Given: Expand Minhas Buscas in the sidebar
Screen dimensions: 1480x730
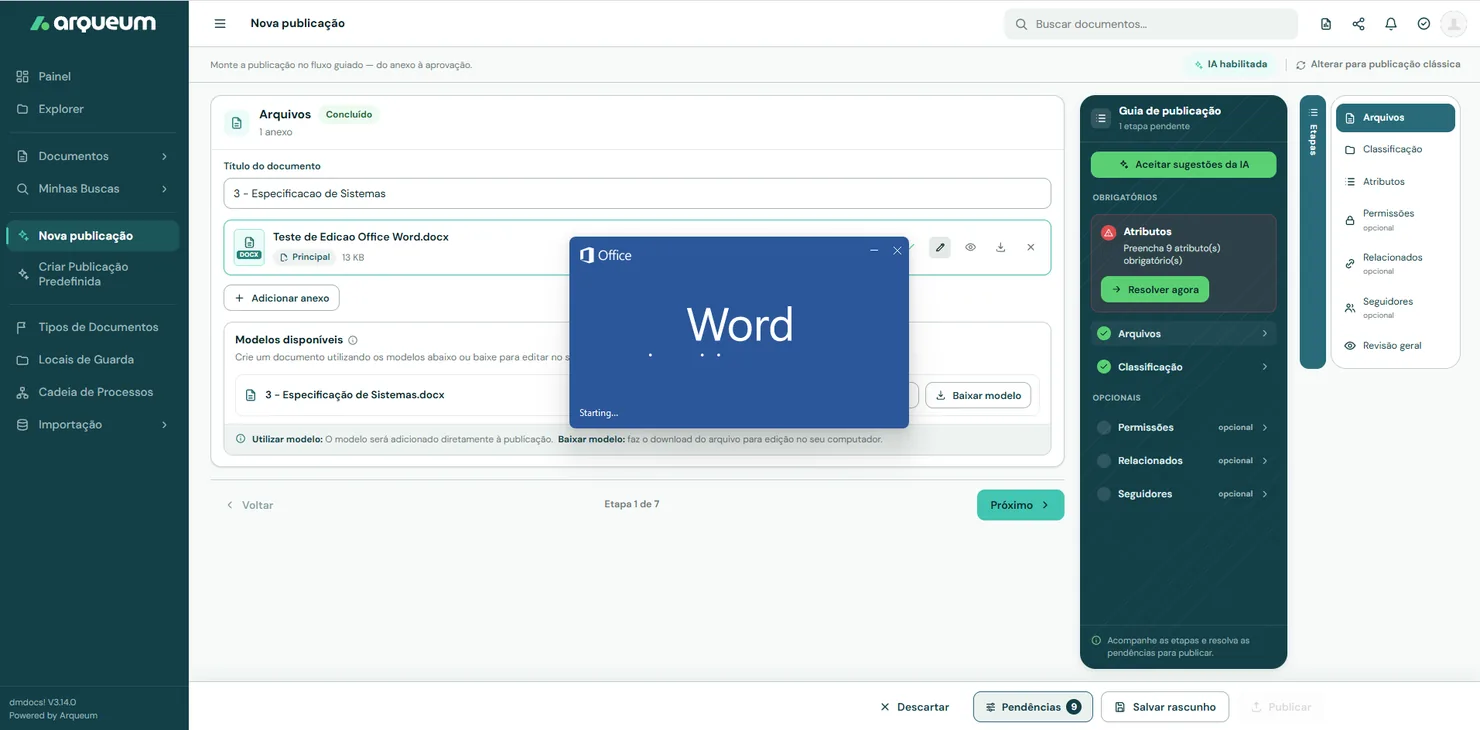Looking at the screenshot, I should [92, 188].
